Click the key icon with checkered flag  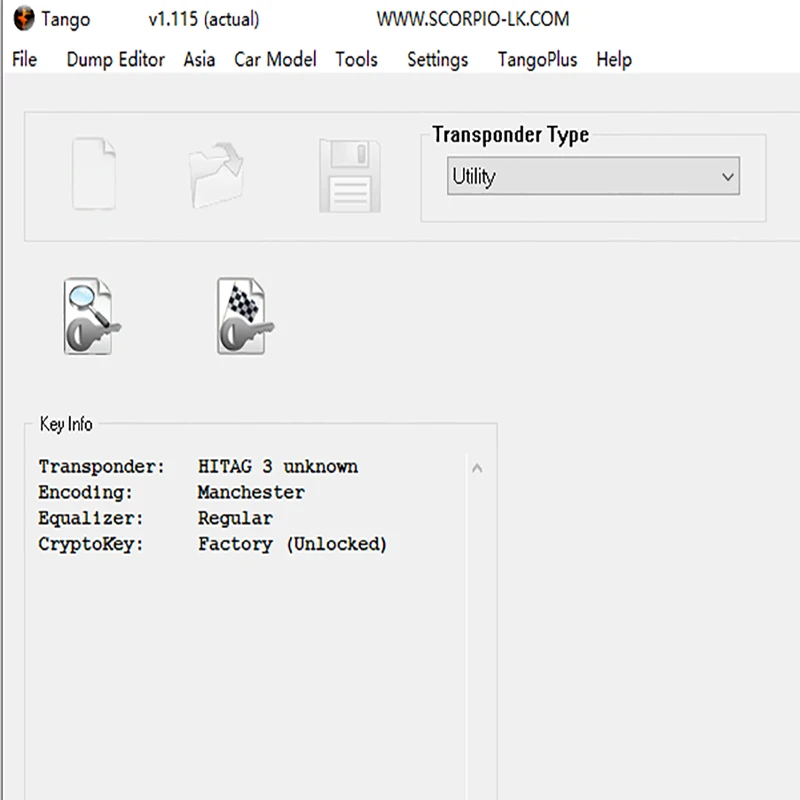pyautogui.click(x=245, y=316)
